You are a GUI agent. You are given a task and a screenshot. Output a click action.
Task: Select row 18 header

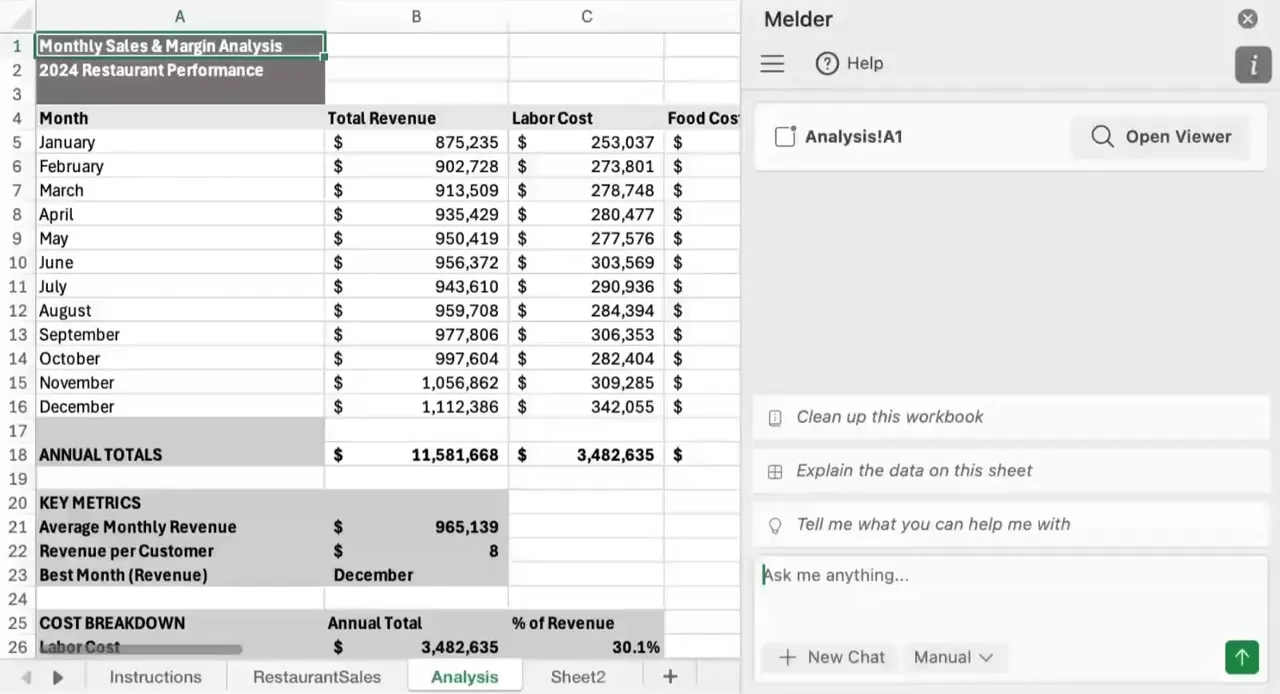coord(17,455)
